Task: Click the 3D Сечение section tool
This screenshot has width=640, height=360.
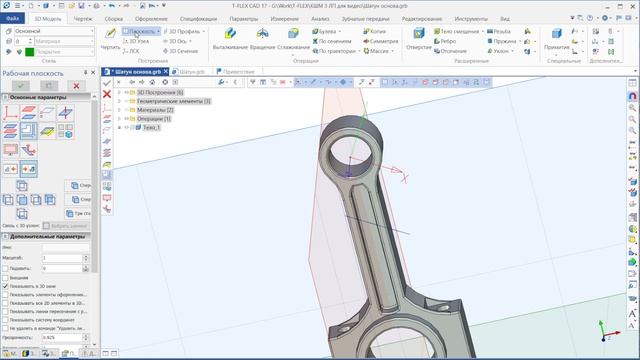Action: (180, 51)
